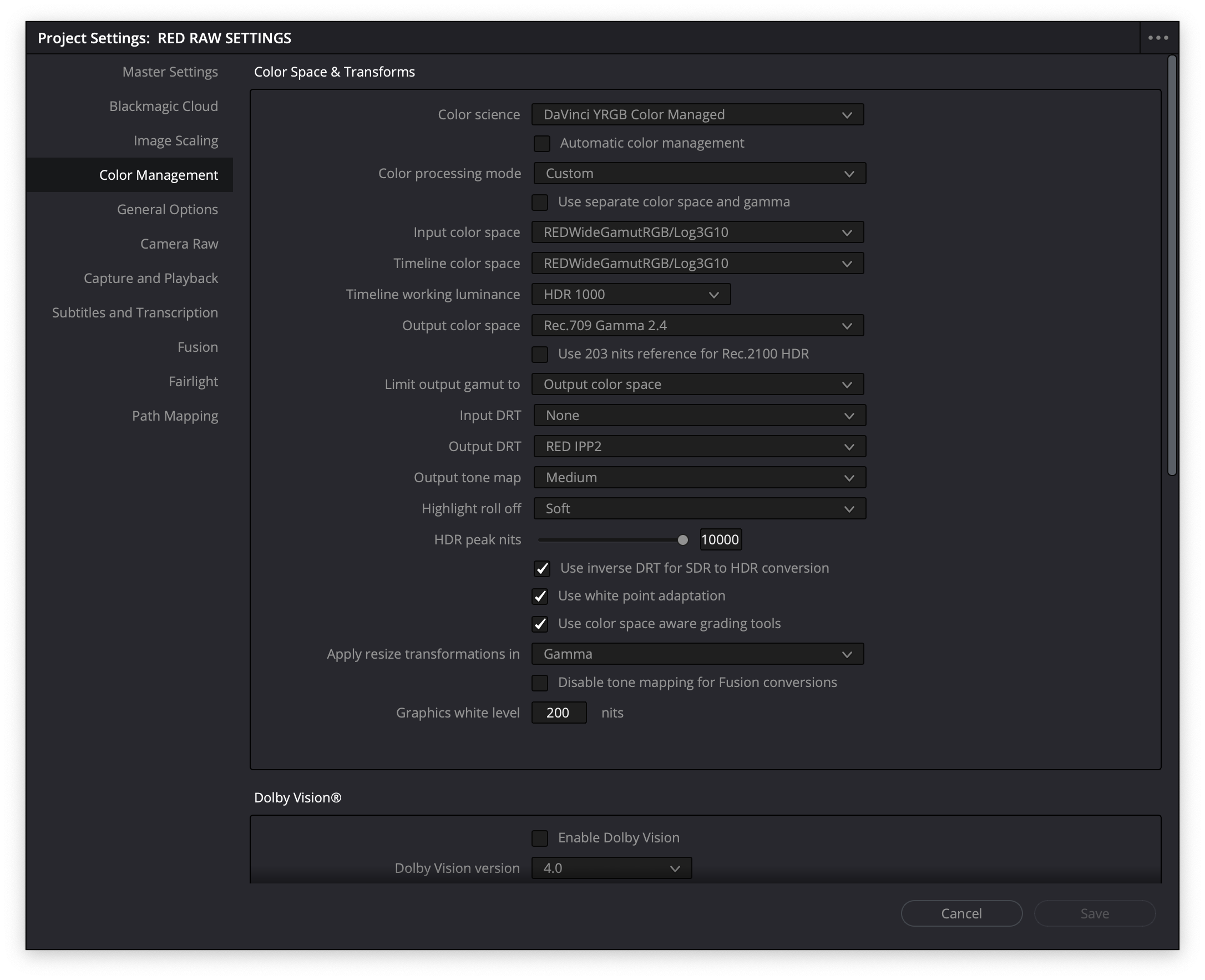Select Color Management in sidebar
The image size is (1205, 980).
(x=129, y=174)
